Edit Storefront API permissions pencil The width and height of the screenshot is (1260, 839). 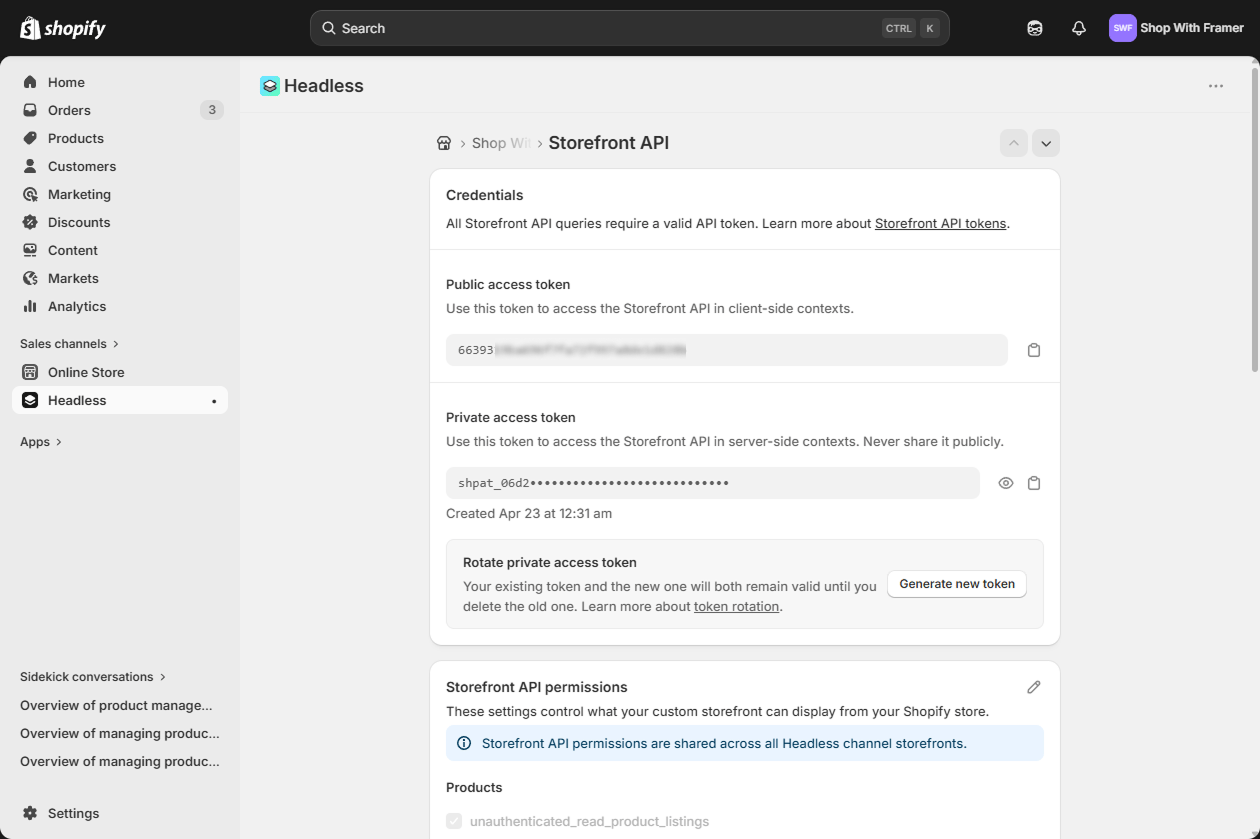pos(1034,687)
